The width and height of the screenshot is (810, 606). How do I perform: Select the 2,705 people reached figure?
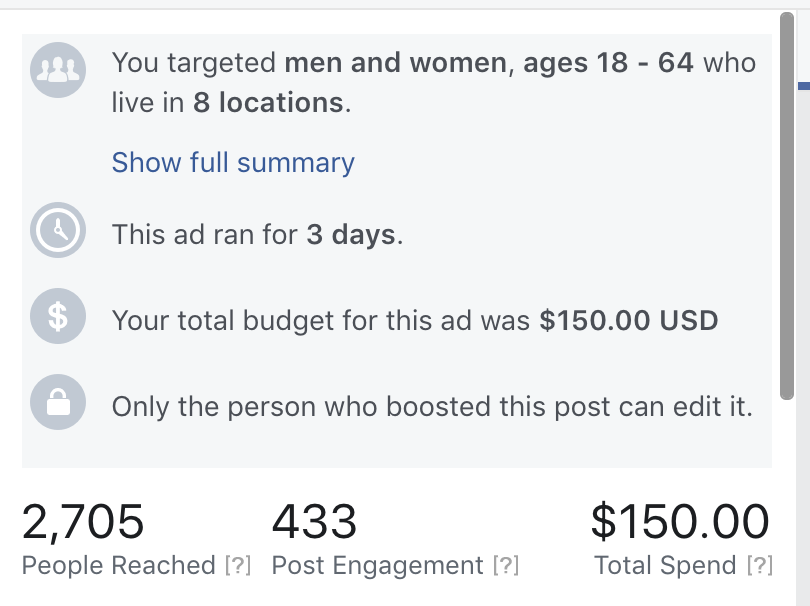(x=83, y=521)
